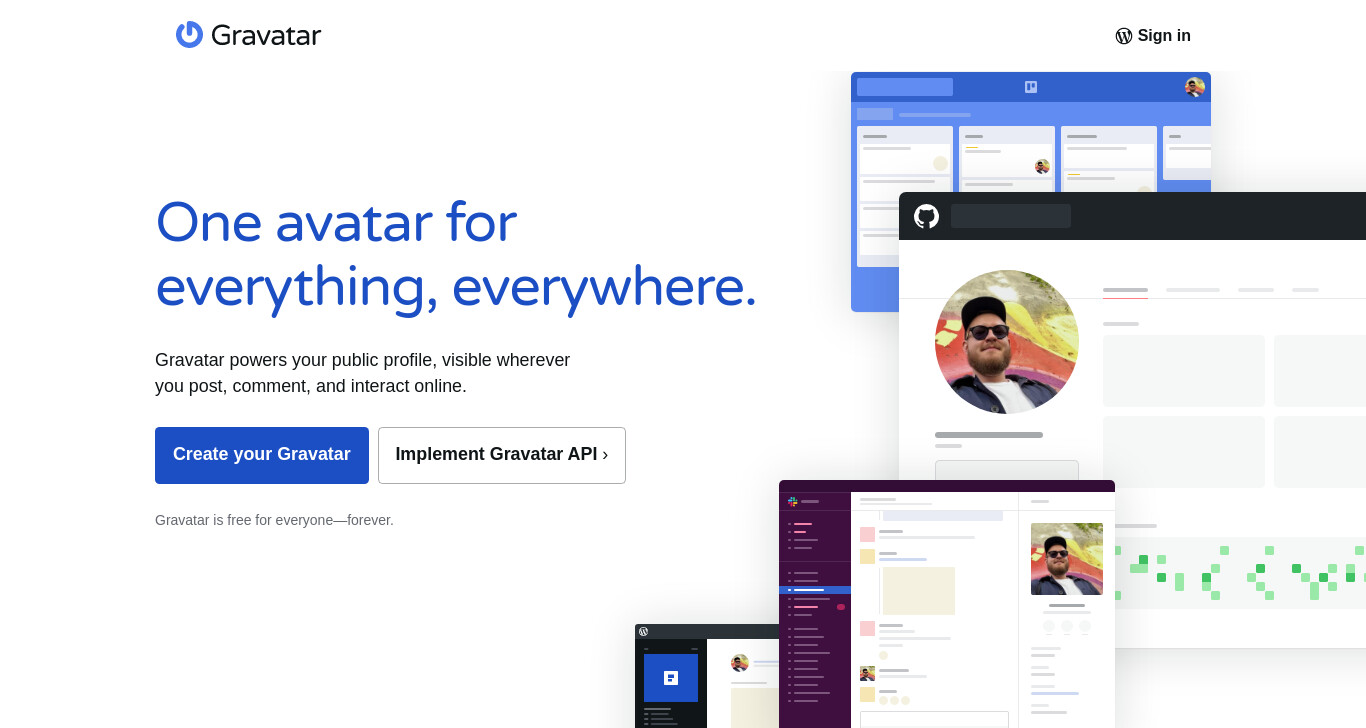Click the small avatar on the Trello card
The image size is (1366, 728).
pos(1042,166)
